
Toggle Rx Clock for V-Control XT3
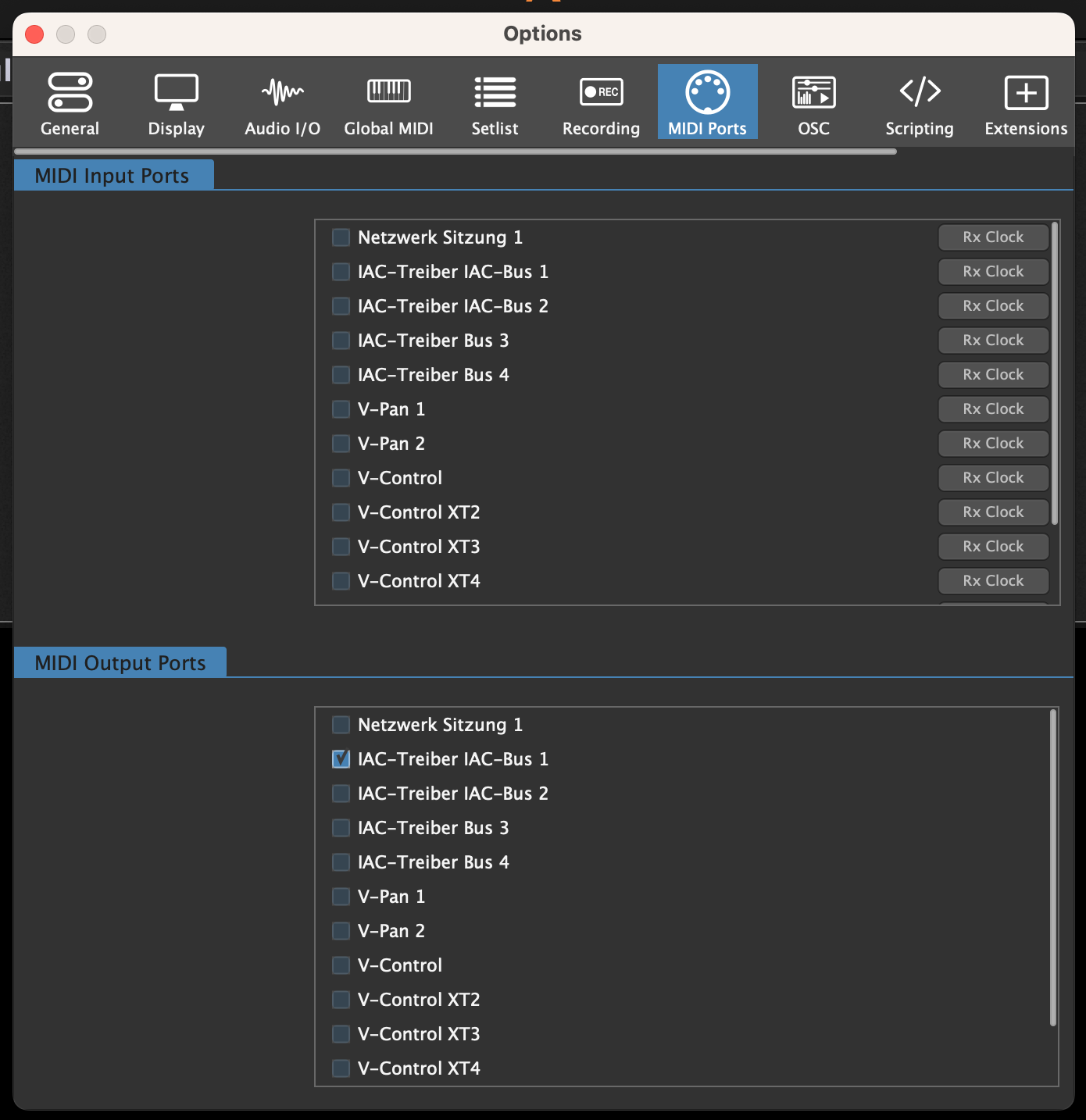pos(993,547)
